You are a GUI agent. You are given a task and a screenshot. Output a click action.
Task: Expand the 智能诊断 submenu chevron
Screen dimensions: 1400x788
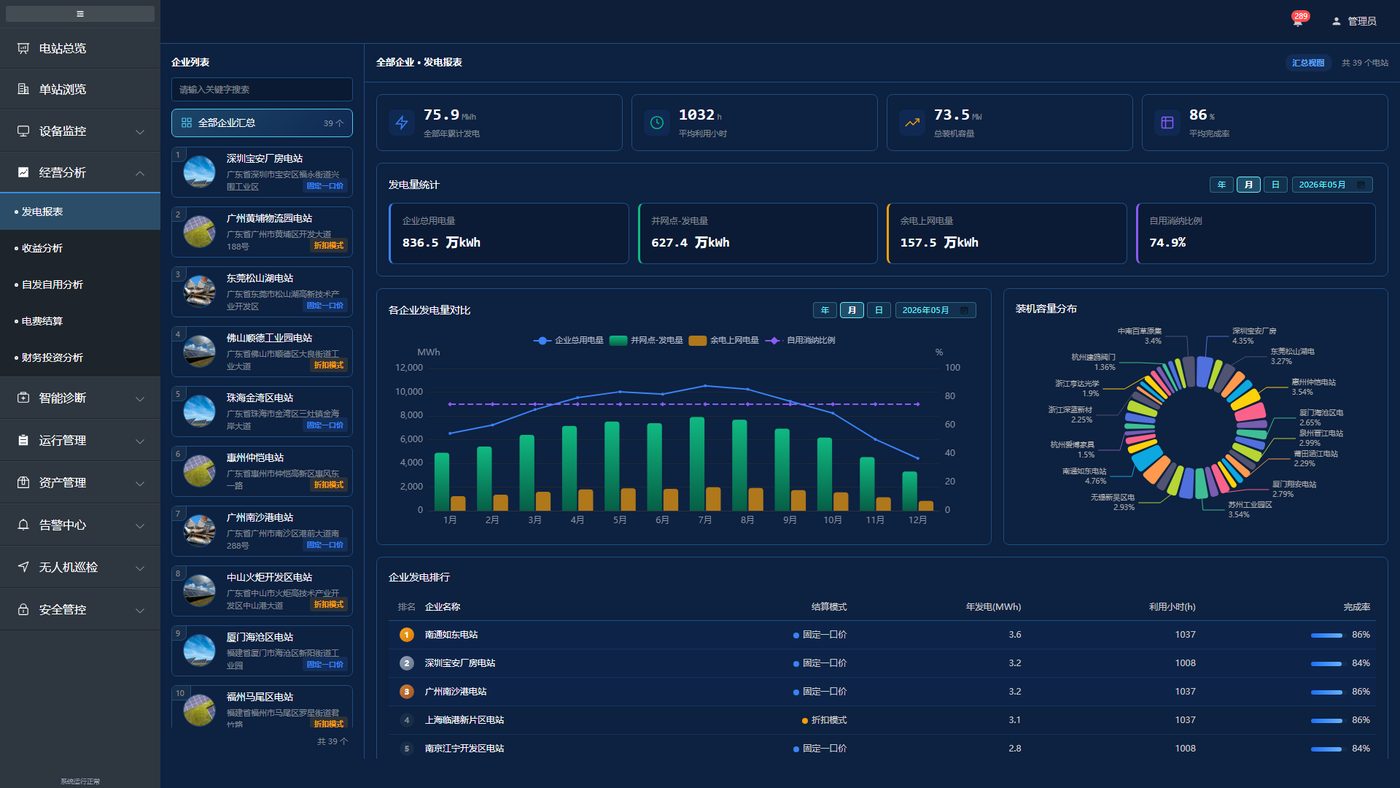pos(140,399)
